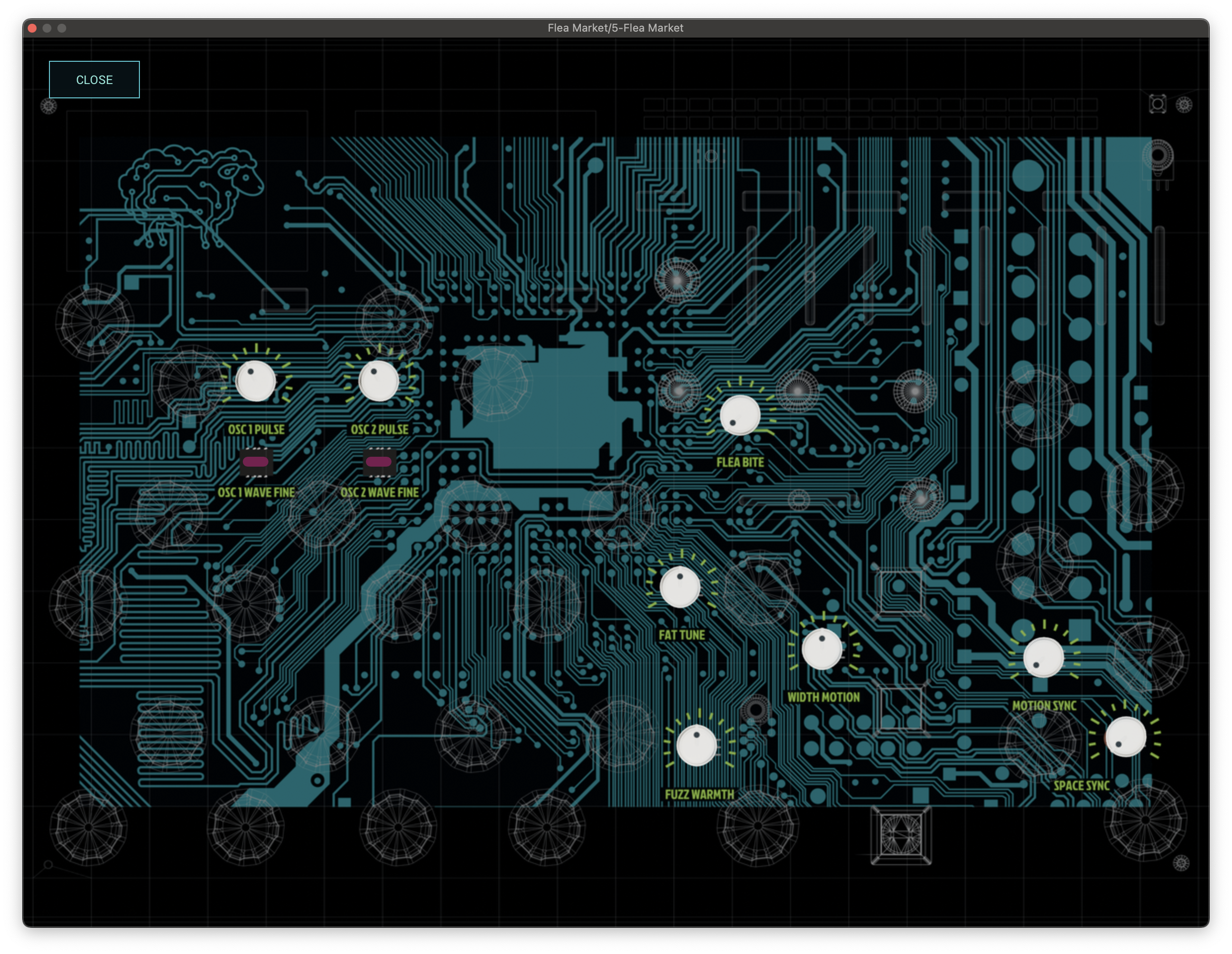Screen dimensions: 1232x954
Task: Click the OSC 2 PULSE label
Action: click(380, 430)
